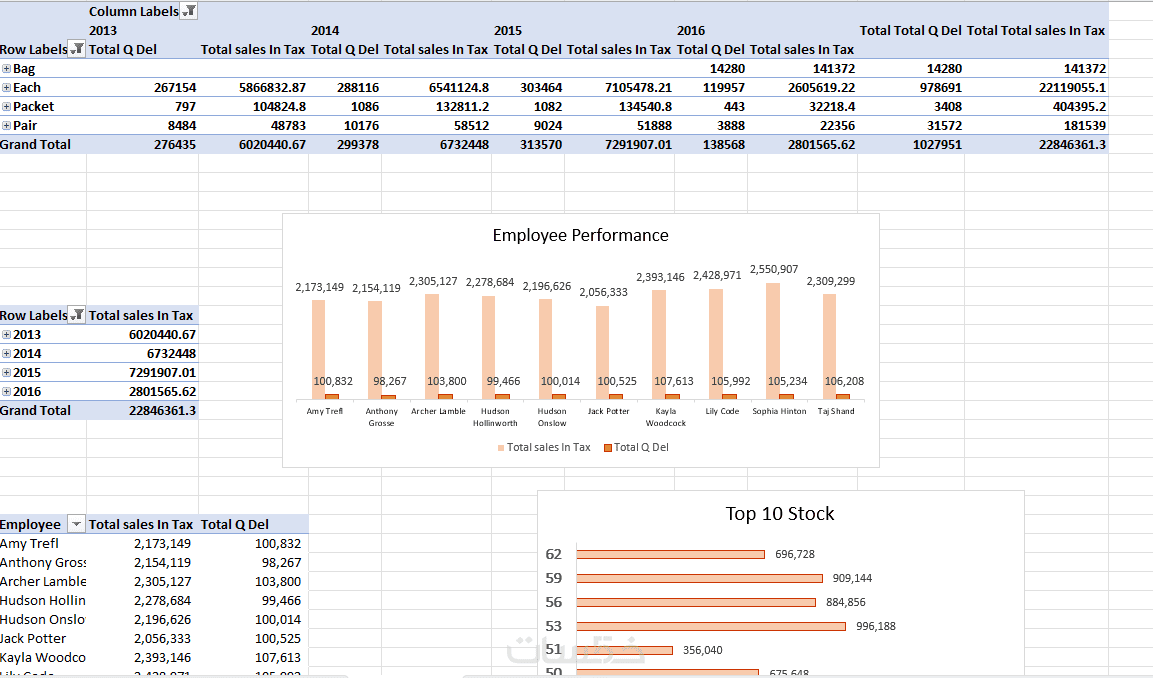The height and width of the screenshot is (678, 1153).
Task: Select the Total Total Q Del header
Action: click(x=910, y=30)
